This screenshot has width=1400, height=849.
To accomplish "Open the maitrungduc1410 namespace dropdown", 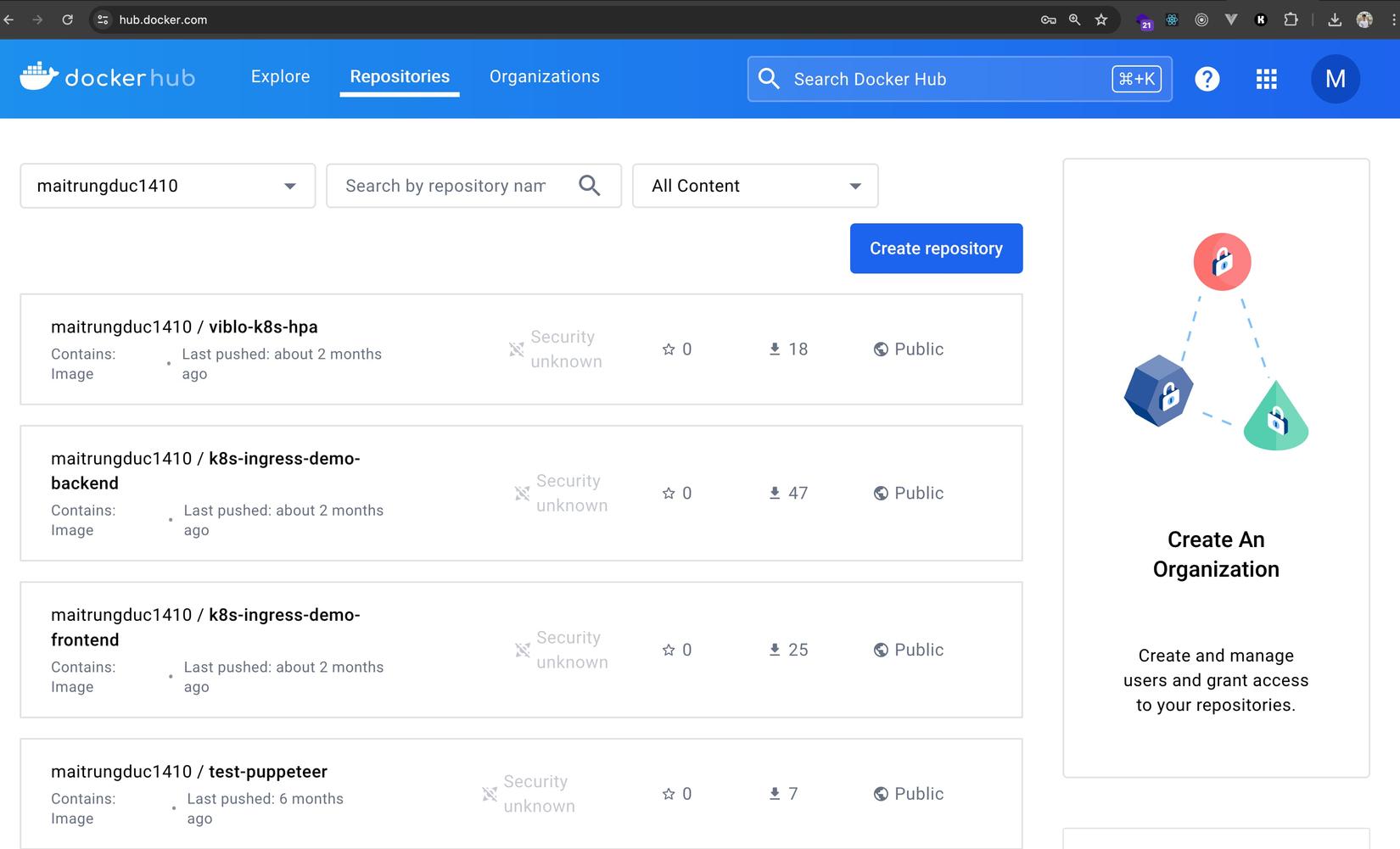I will [168, 186].
